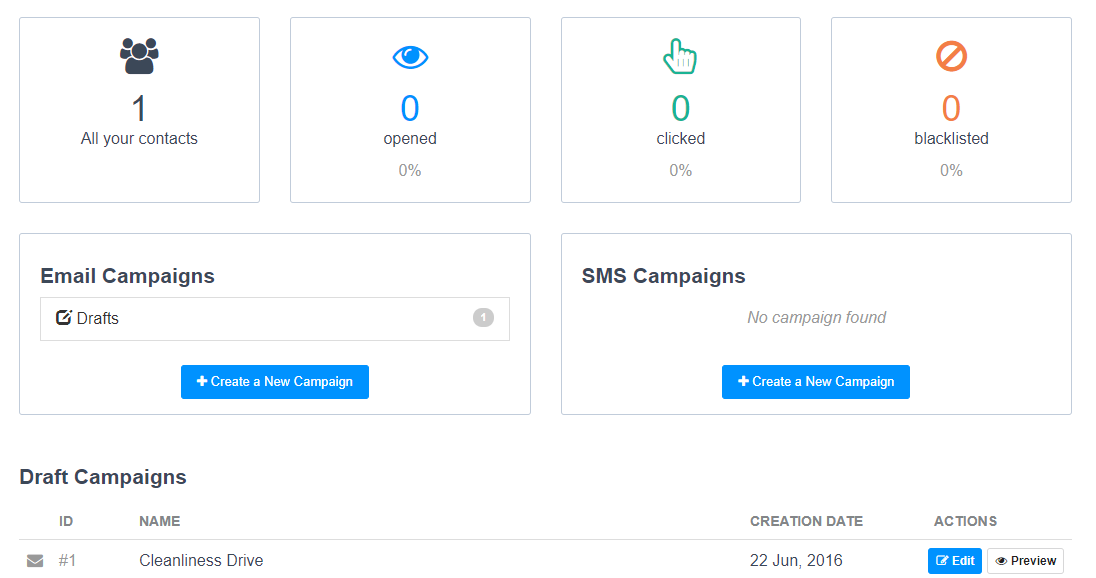Click the opened emails count
The height and width of the screenshot is (578, 1096).
point(410,108)
